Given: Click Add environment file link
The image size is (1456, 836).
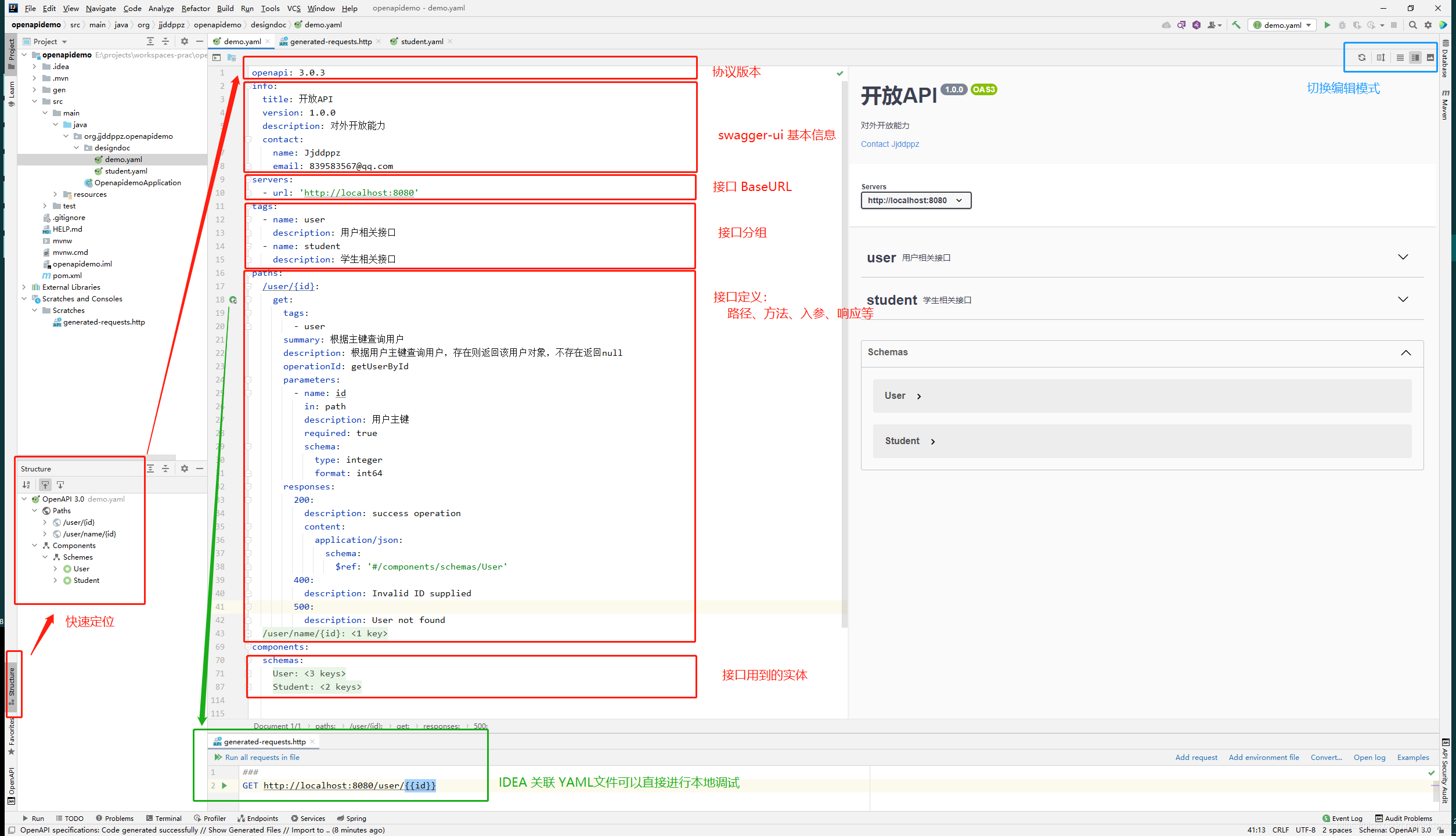Looking at the screenshot, I should (1263, 757).
